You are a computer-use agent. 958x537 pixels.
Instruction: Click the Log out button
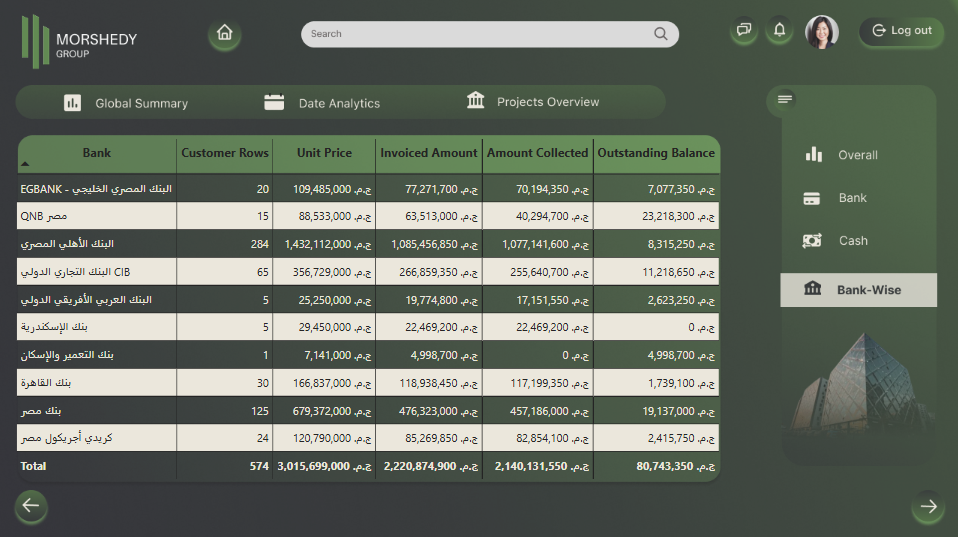point(901,31)
